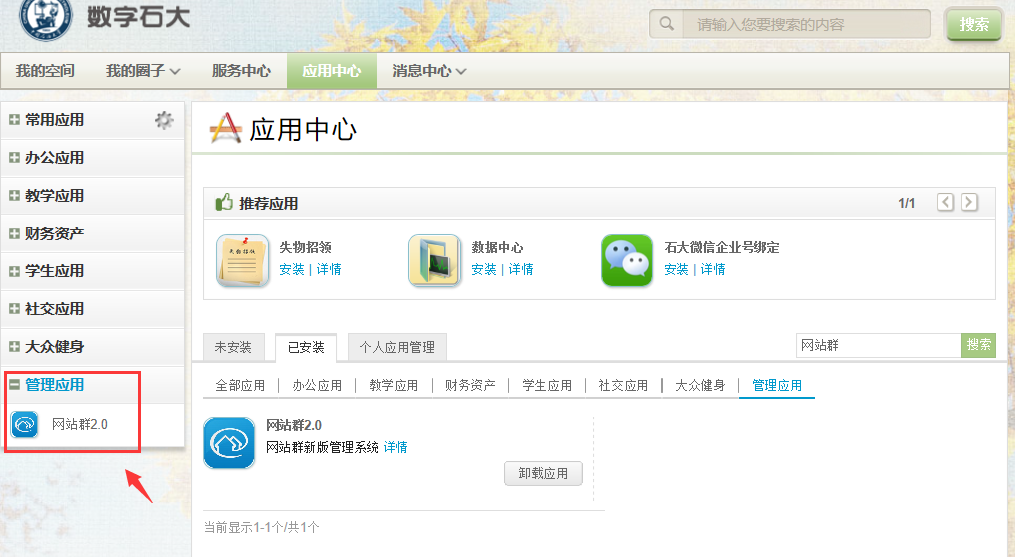This screenshot has width=1015, height=557.
Task: Click the large 网站群2.0 app icon in results
Action: point(228,443)
